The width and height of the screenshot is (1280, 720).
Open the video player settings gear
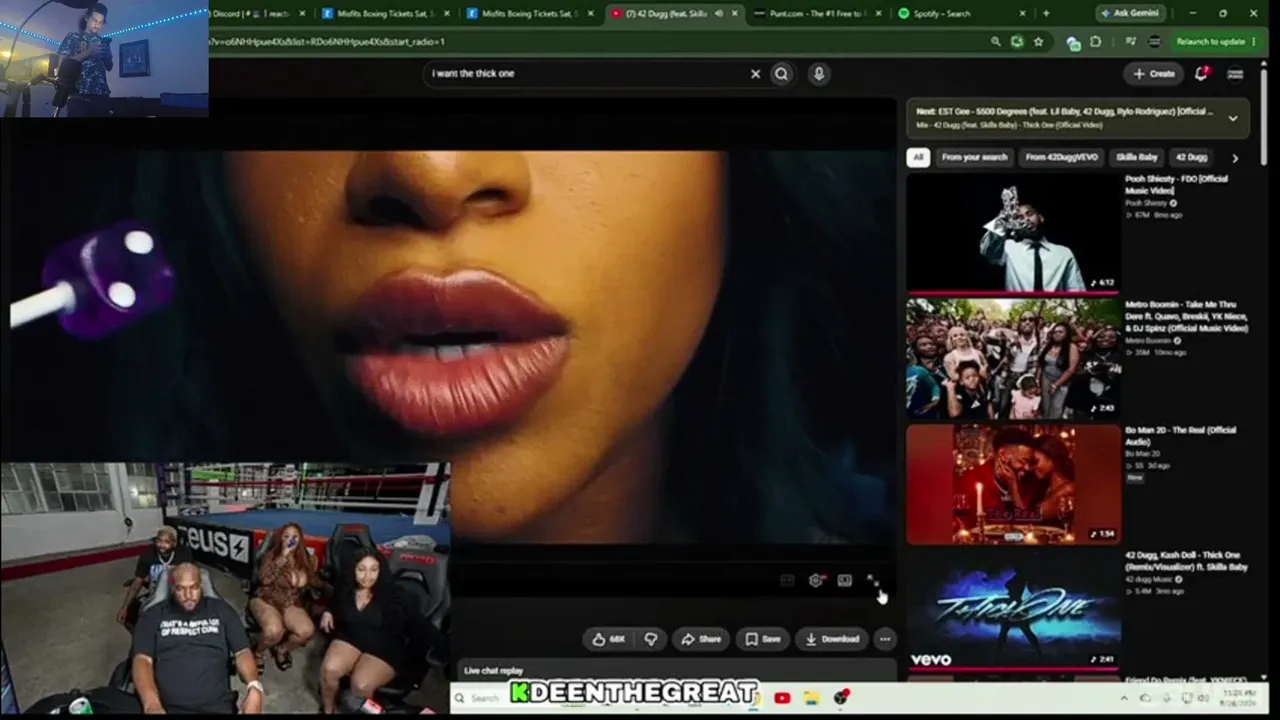coord(816,580)
